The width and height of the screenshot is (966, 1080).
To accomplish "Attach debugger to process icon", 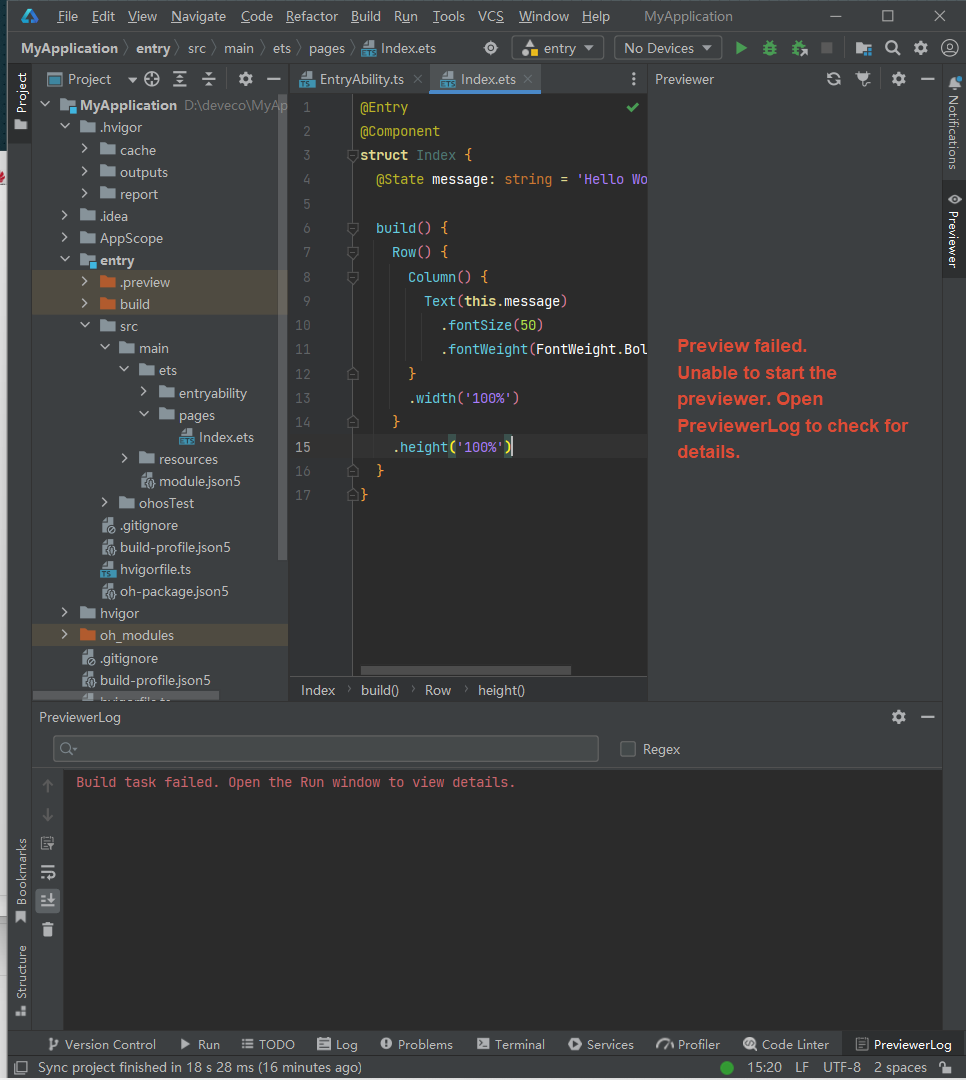I will coord(799,48).
